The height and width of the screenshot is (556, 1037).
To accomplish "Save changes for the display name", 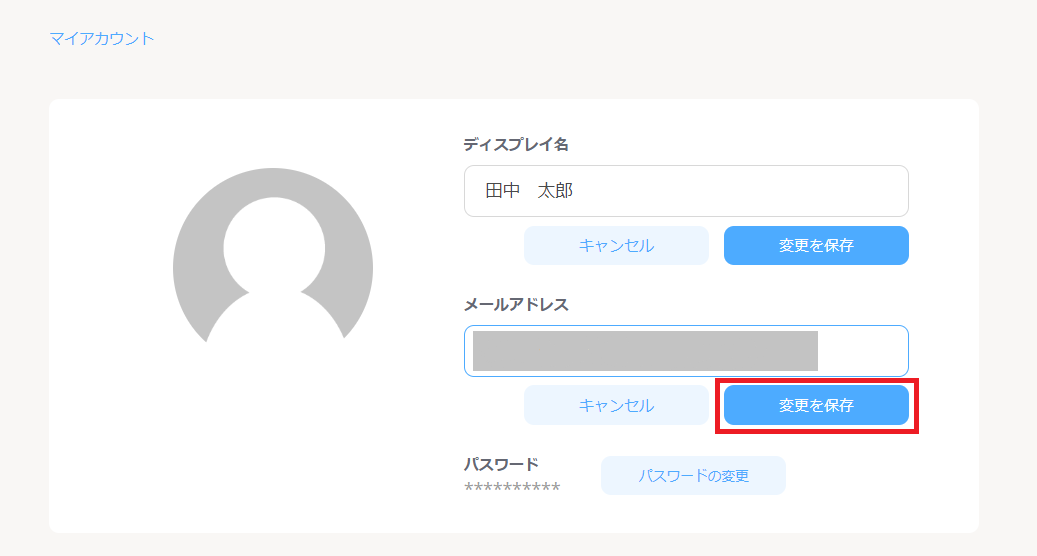I will (x=816, y=246).
